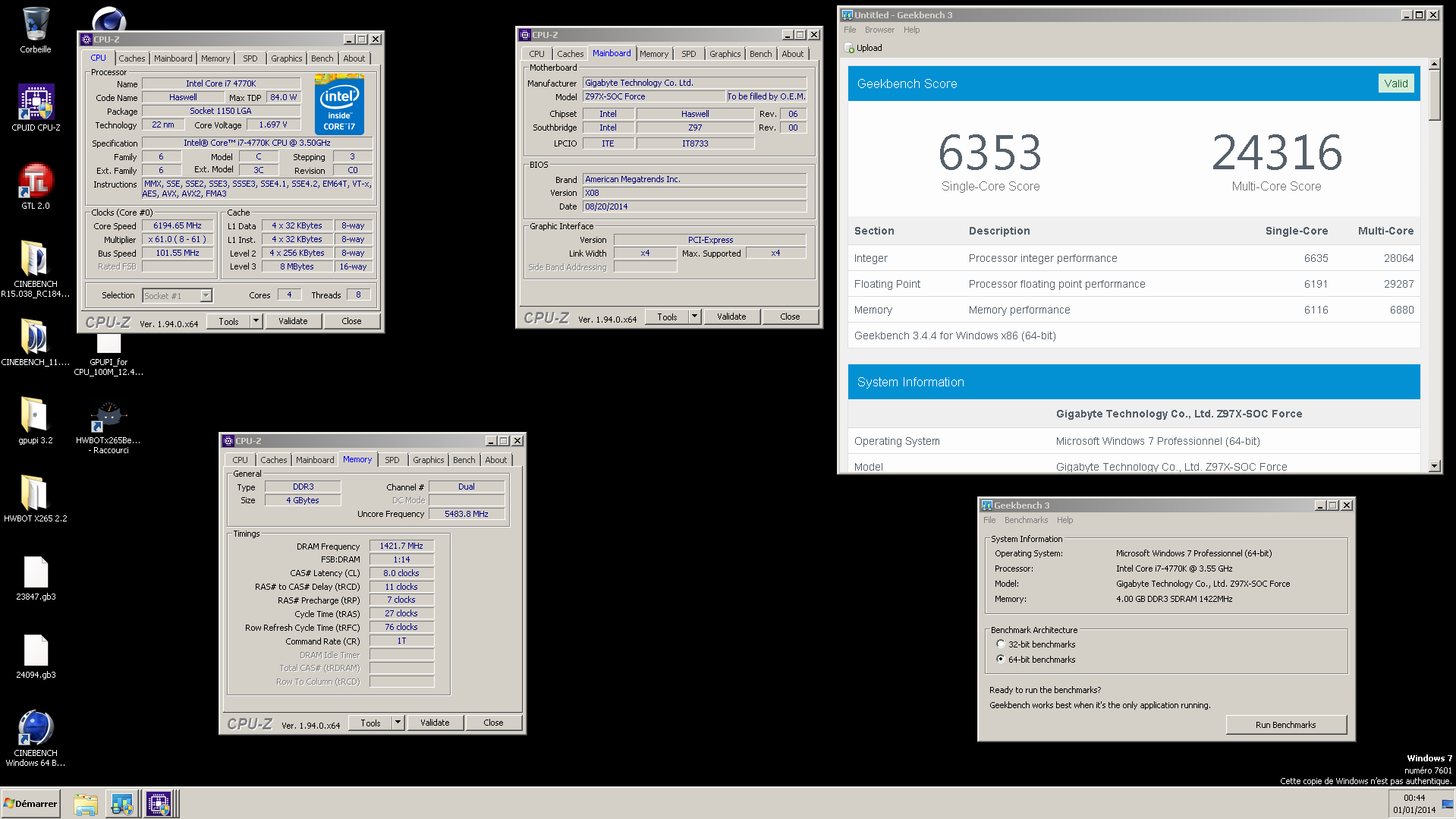Open Benchmarks menu in Geekbench 3 window
The image size is (1456, 819).
click(x=1026, y=520)
